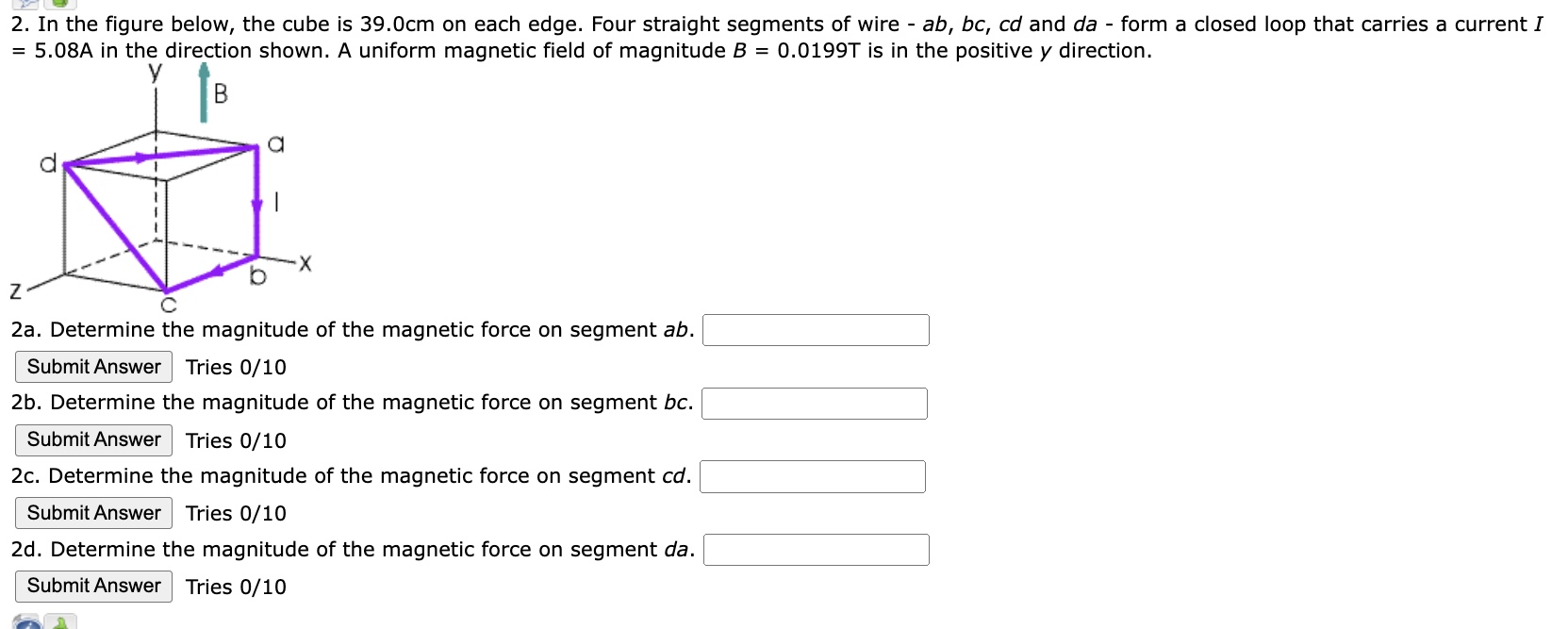The width and height of the screenshot is (1568, 629).
Task: Click the answer box for segment ab force
Action: [816, 330]
